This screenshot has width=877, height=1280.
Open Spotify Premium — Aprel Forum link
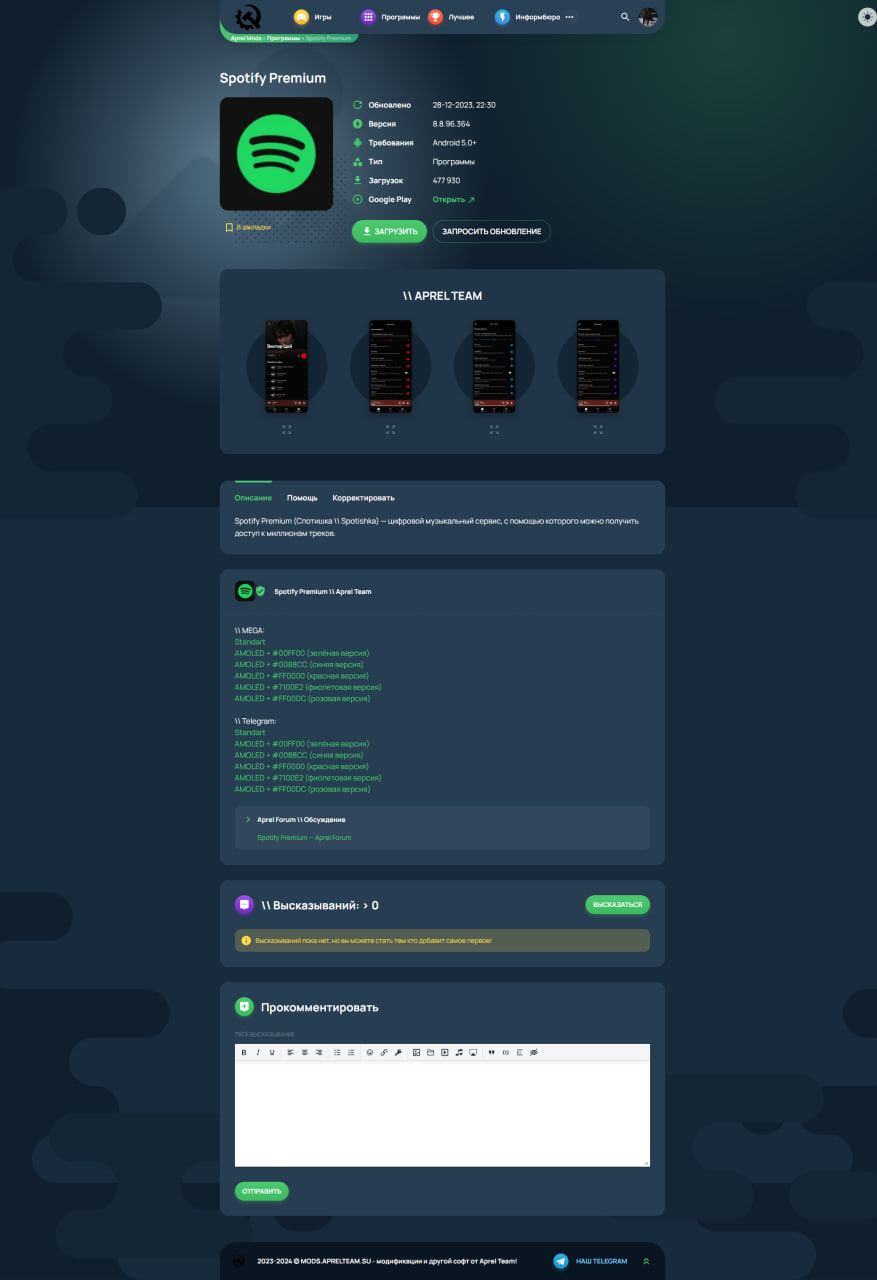pyautogui.click(x=304, y=837)
